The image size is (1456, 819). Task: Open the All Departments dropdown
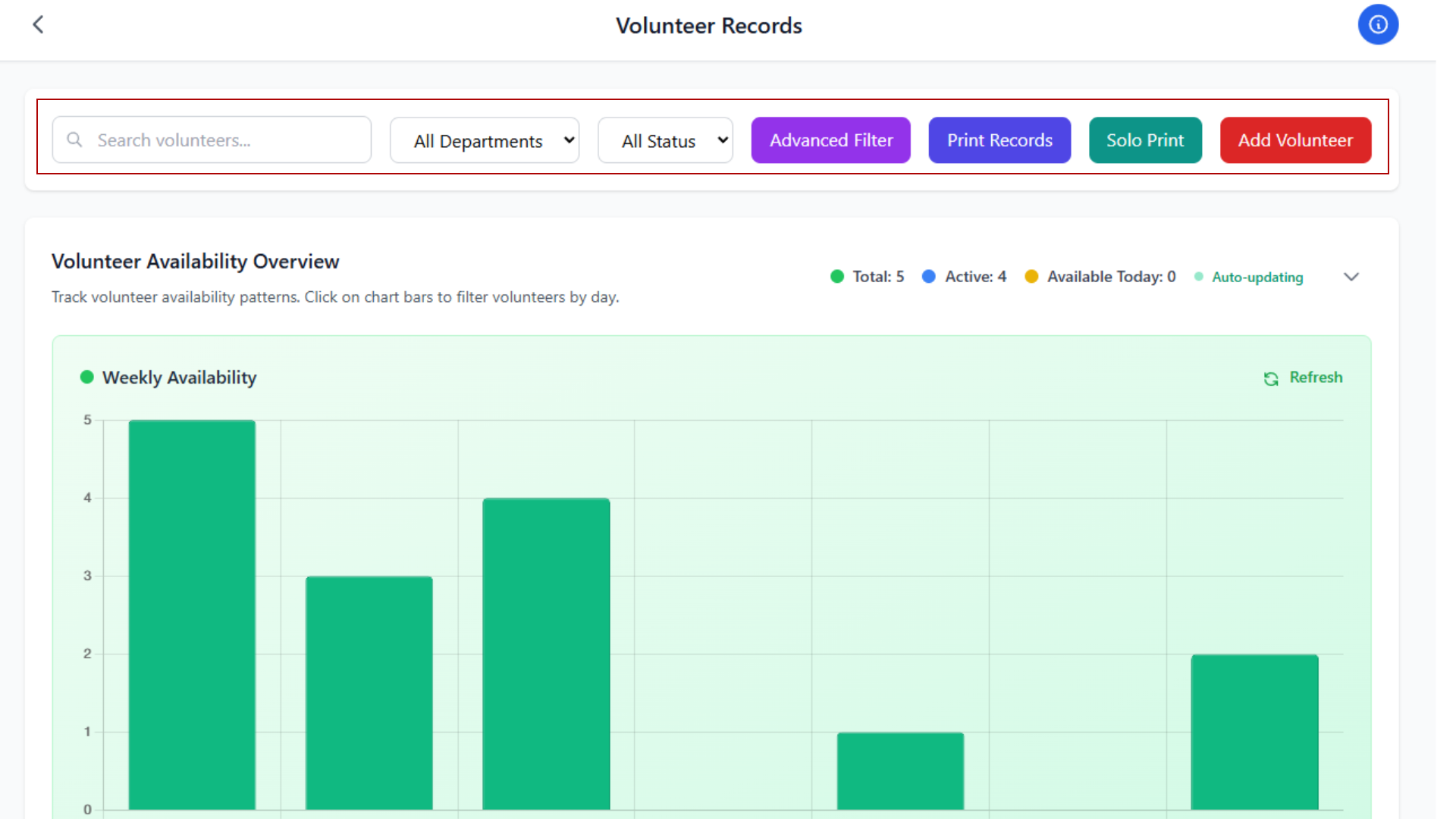click(485, 140)
